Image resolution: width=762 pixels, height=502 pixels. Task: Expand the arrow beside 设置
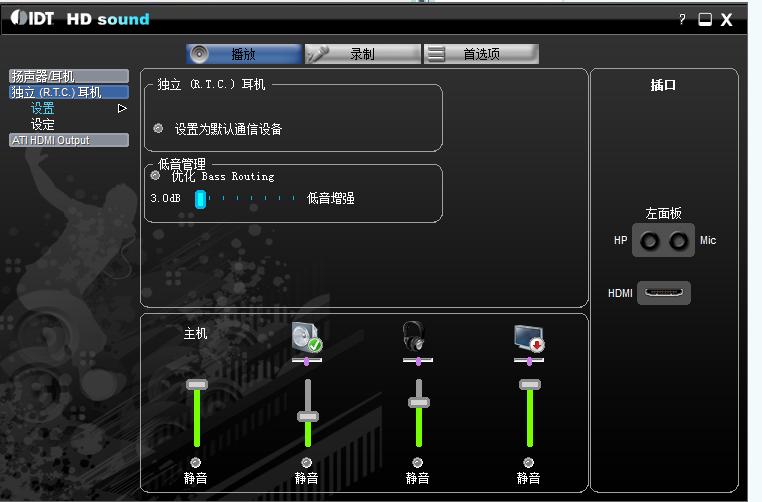tap(122, 108)
